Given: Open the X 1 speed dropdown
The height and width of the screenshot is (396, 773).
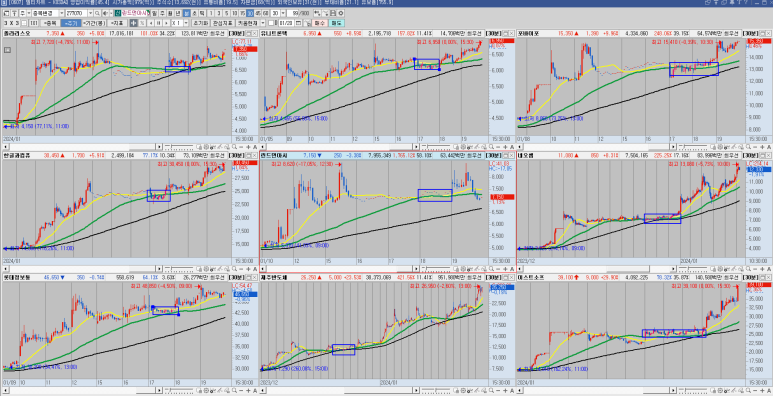Looking at the screenshot, I should click(186, 23).
